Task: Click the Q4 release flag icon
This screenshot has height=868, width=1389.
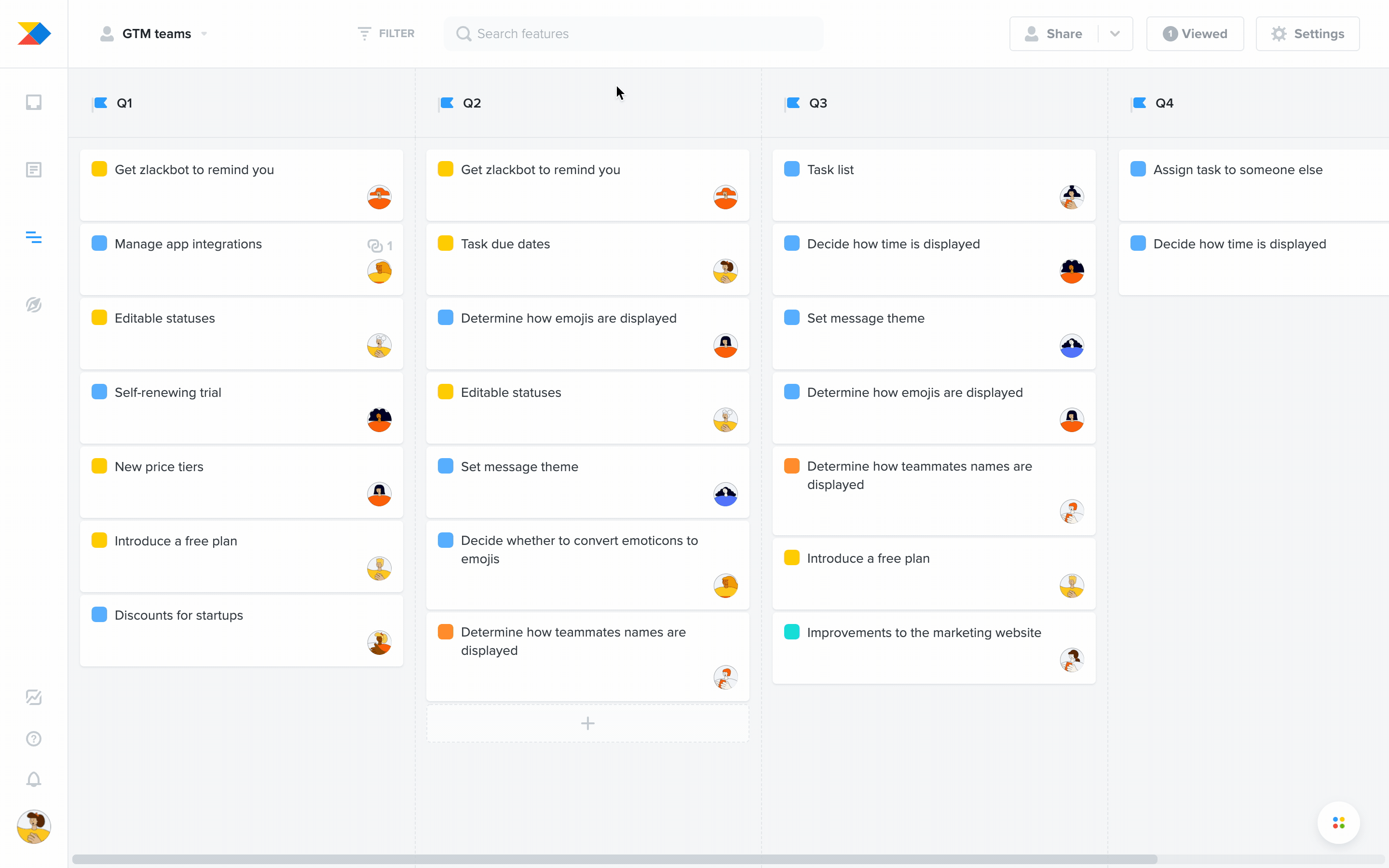Action: (x=1139, y=103)
